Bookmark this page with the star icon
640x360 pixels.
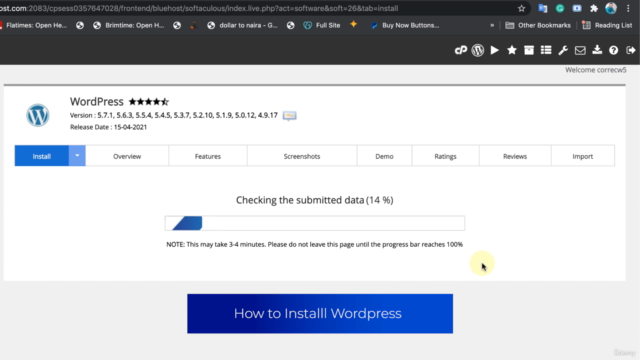click(521, 8)
